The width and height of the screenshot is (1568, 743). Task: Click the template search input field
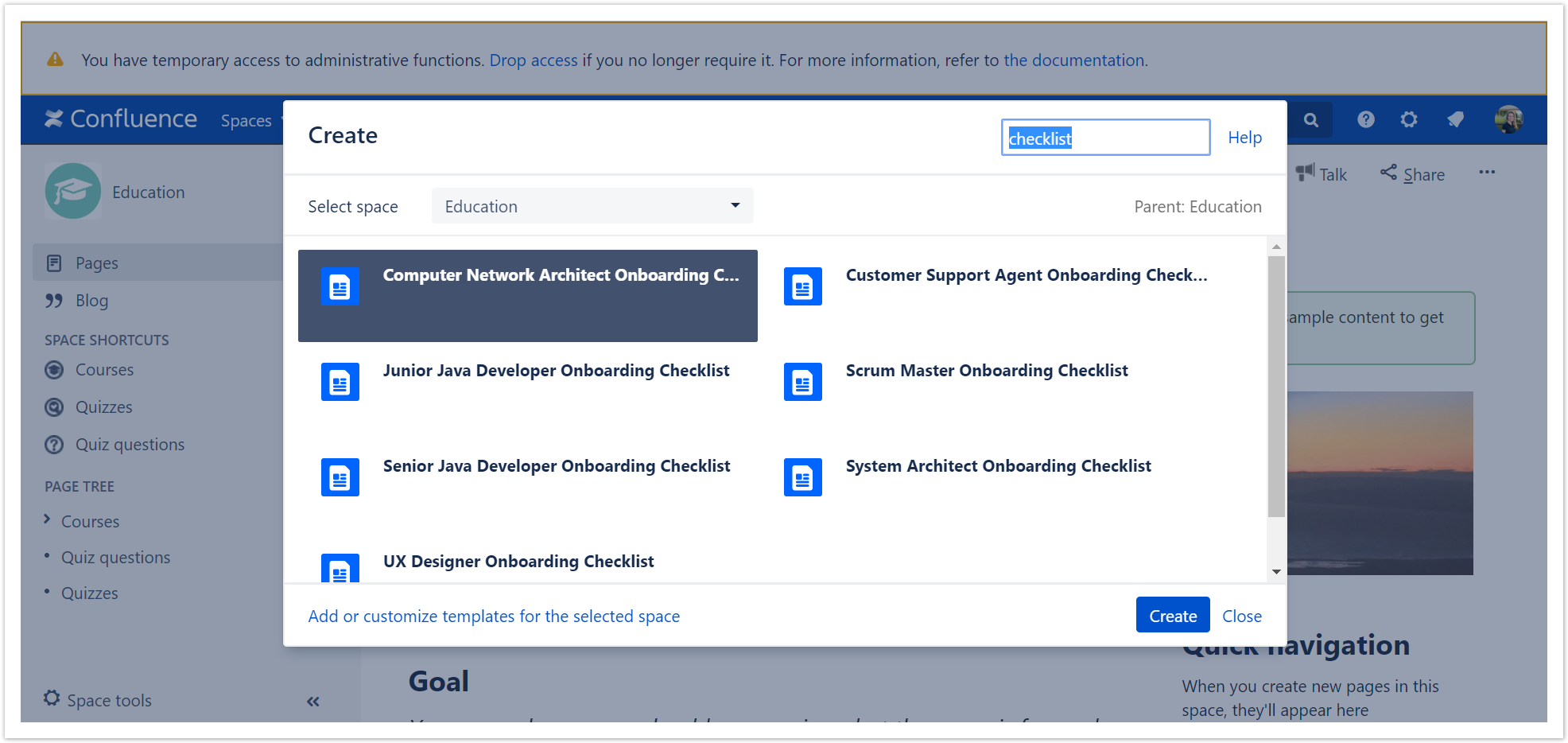(x=1105, y=137)
